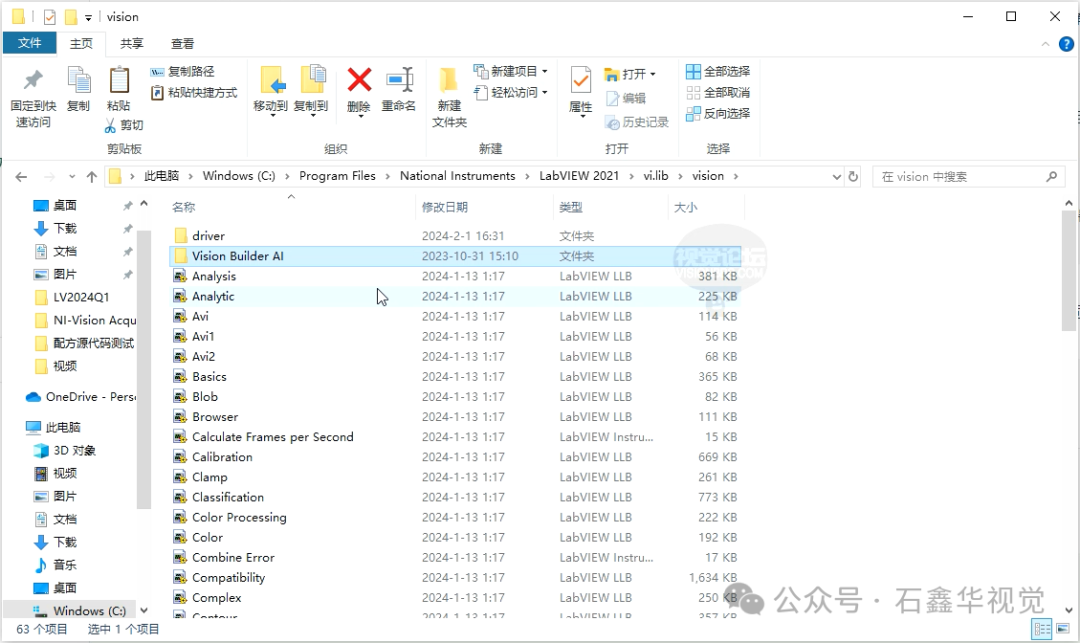This screenshot has width=1080, height=643.
Task: Select Combine Error instrument file
Action: 455,558
